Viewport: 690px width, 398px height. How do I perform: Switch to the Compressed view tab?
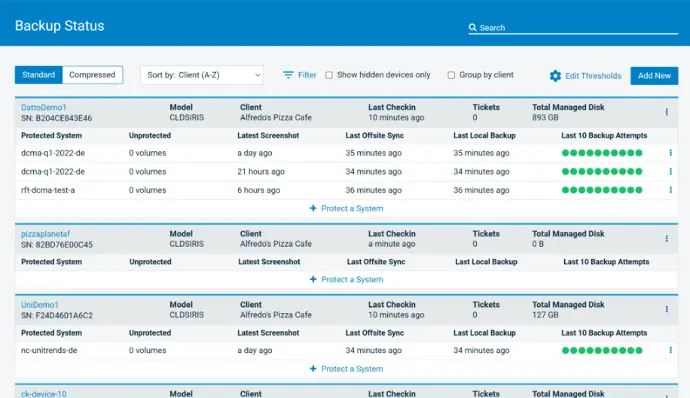(92, 75)
